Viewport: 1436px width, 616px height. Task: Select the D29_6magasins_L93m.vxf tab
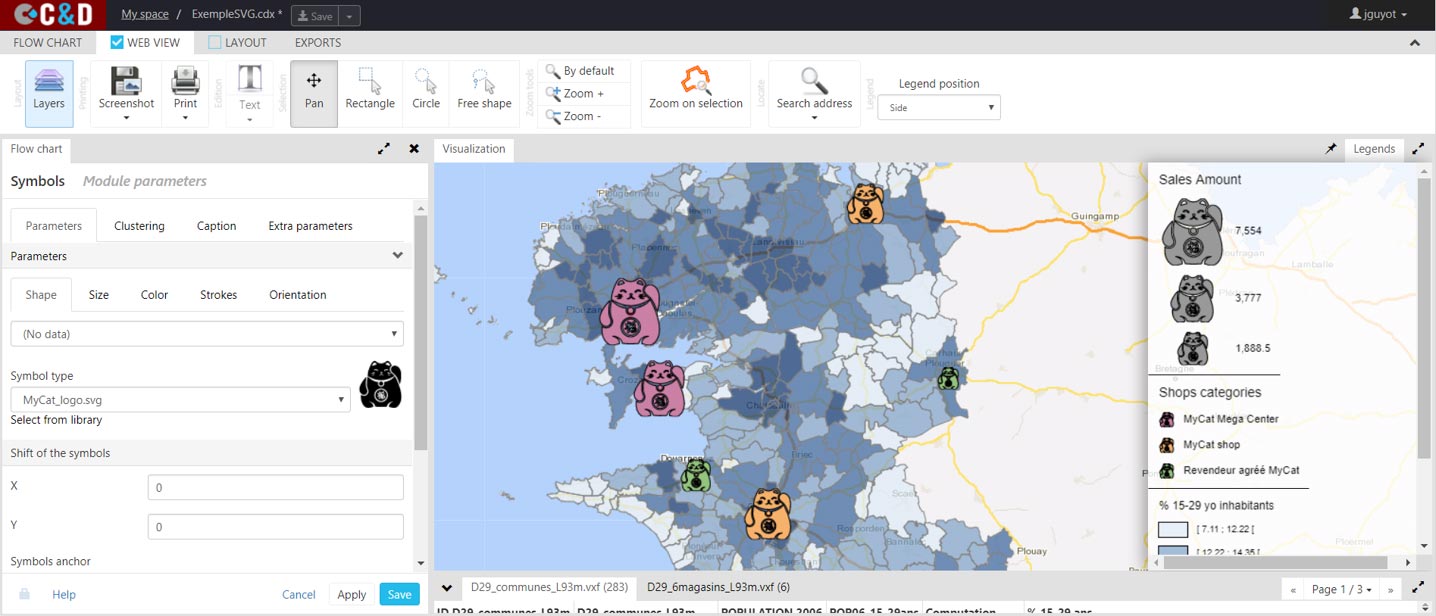point(718,587)
